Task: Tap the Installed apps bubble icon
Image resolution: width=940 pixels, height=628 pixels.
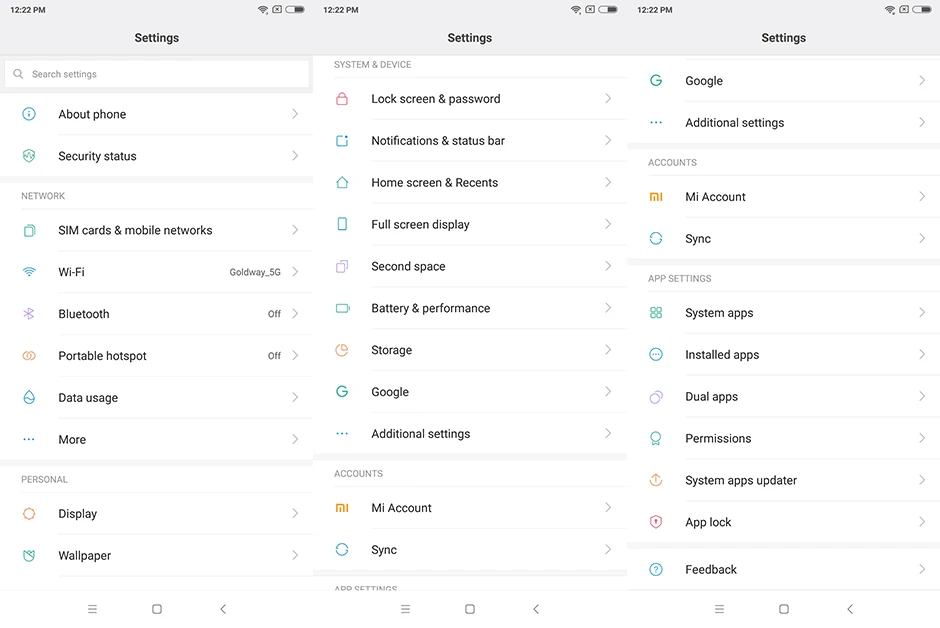Action: coord(656,355)
